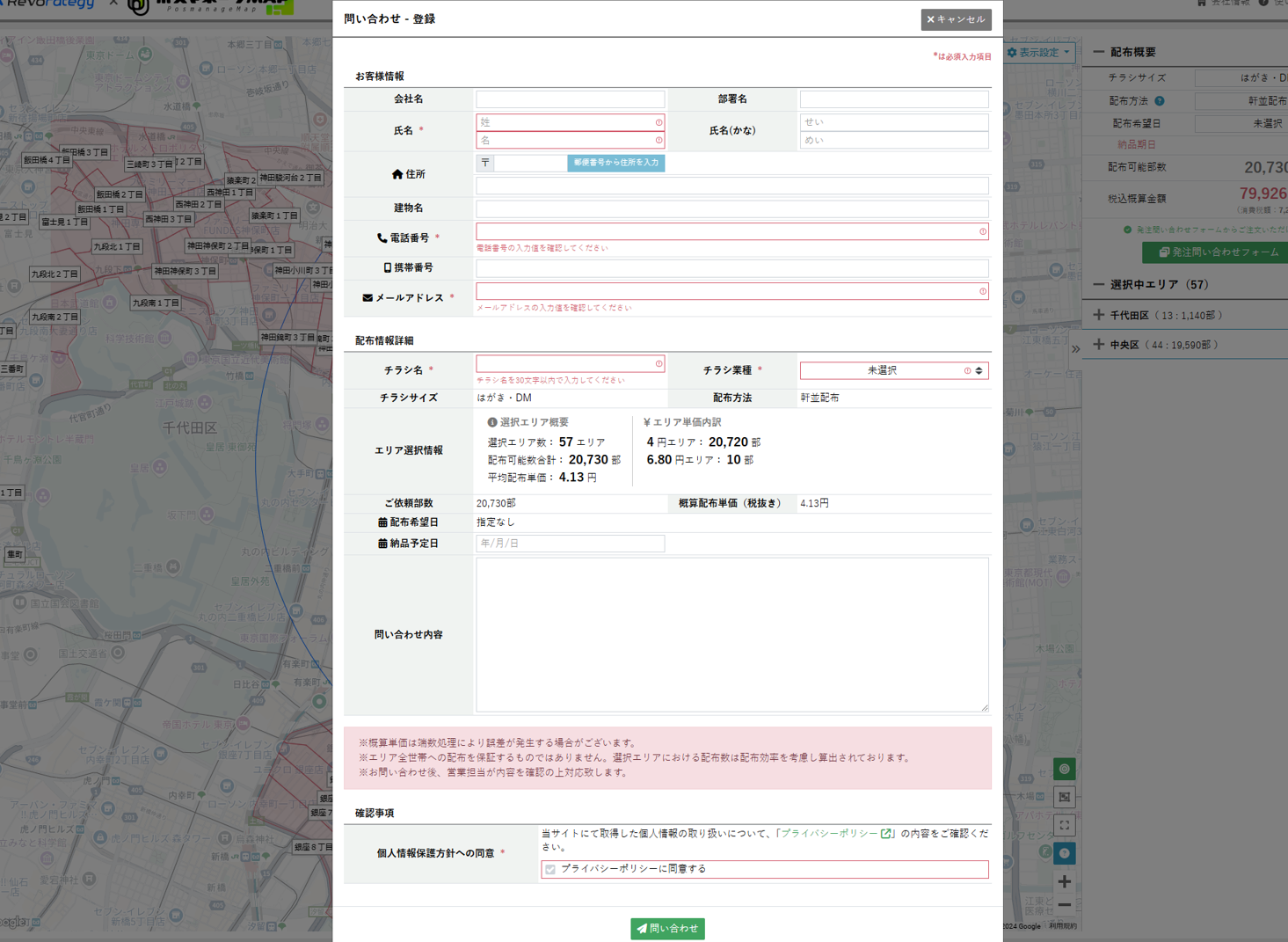
Task: Click the double-chevron panel collapse icon
Action: (x=1075, y=349)
